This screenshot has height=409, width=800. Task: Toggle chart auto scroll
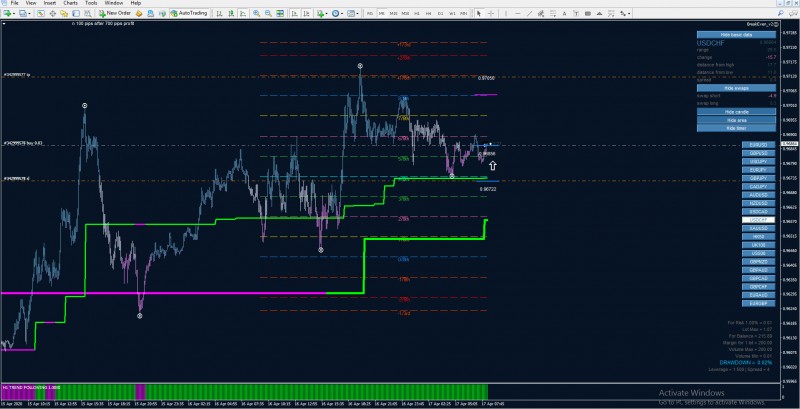[x=294, y=13]
